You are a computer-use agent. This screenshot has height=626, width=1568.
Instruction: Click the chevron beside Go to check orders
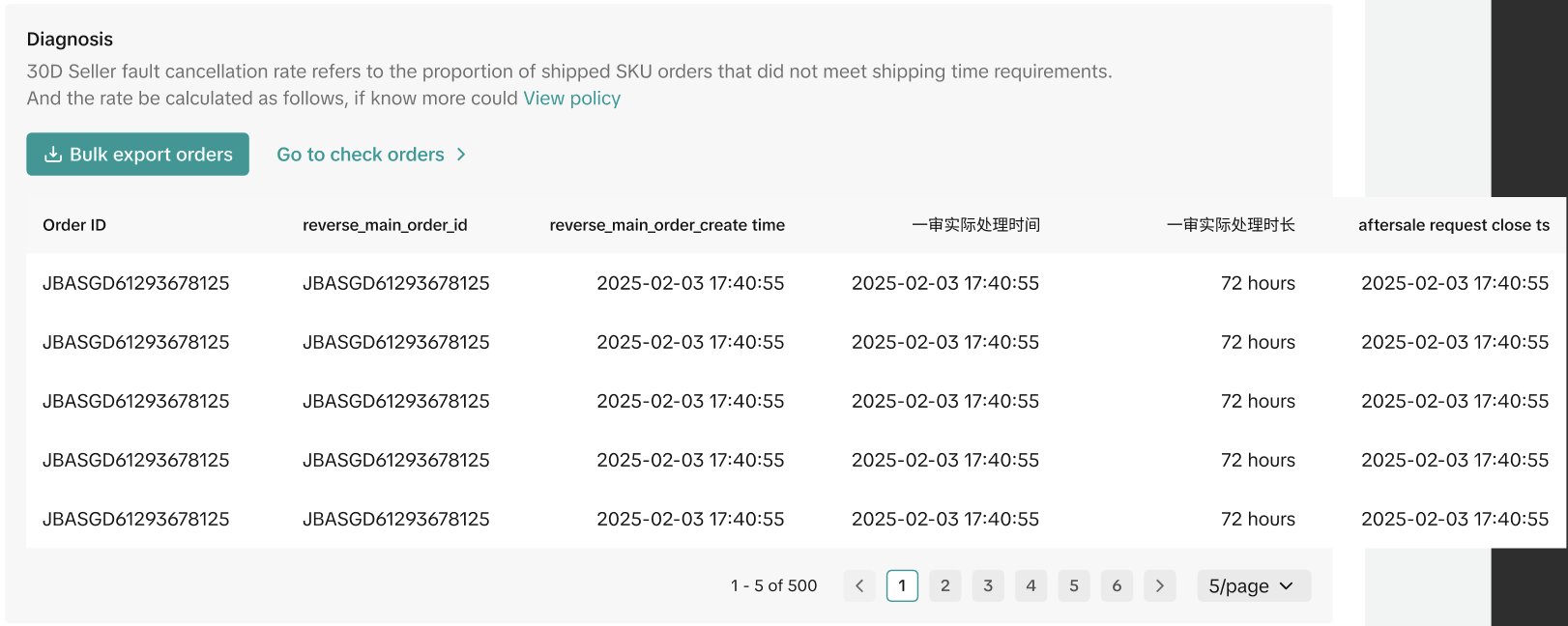[461, 155]
